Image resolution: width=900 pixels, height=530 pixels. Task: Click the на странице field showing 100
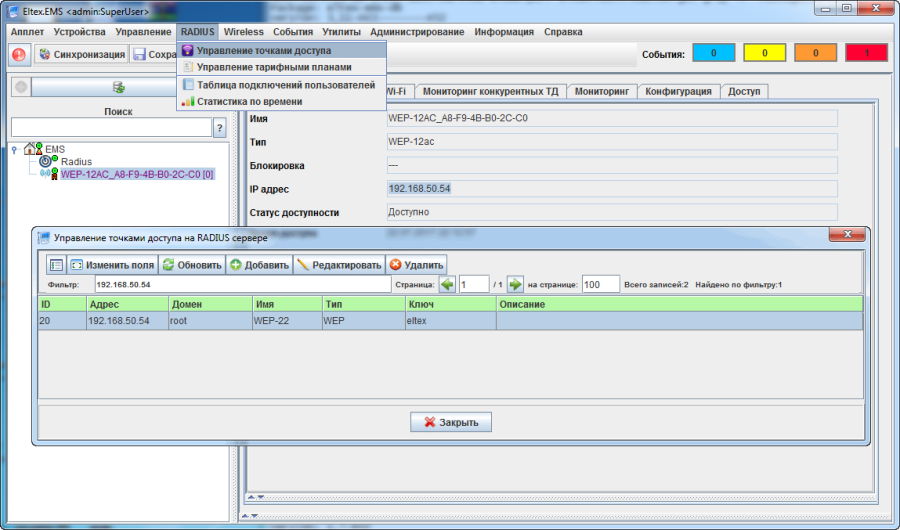pos(600,284)
